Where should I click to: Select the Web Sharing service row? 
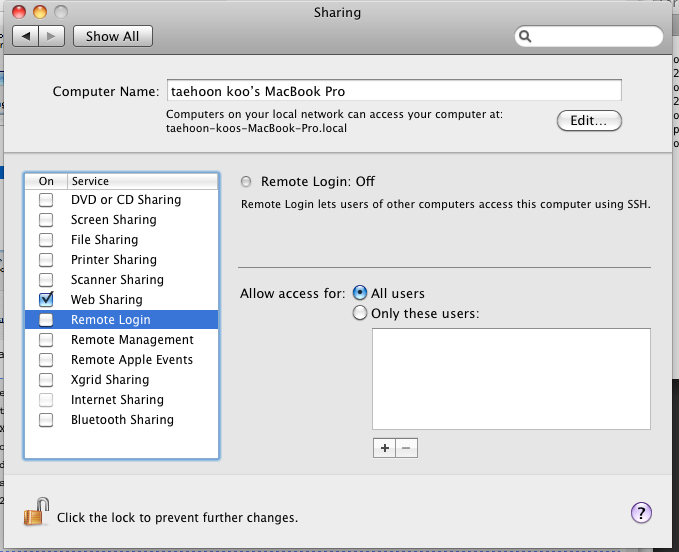[122, 300]
